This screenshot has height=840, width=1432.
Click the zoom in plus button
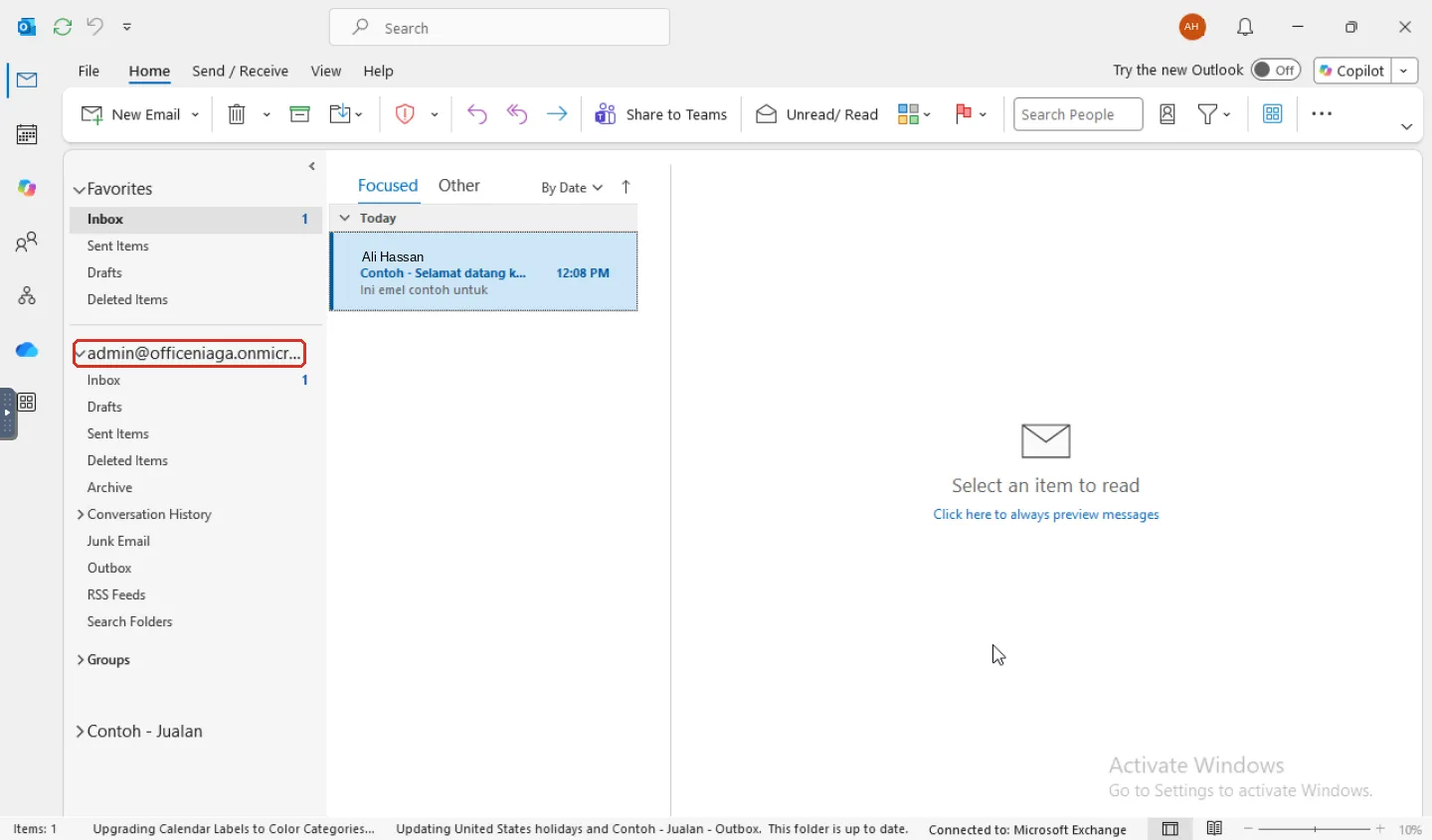click(x=1381, y=829)
